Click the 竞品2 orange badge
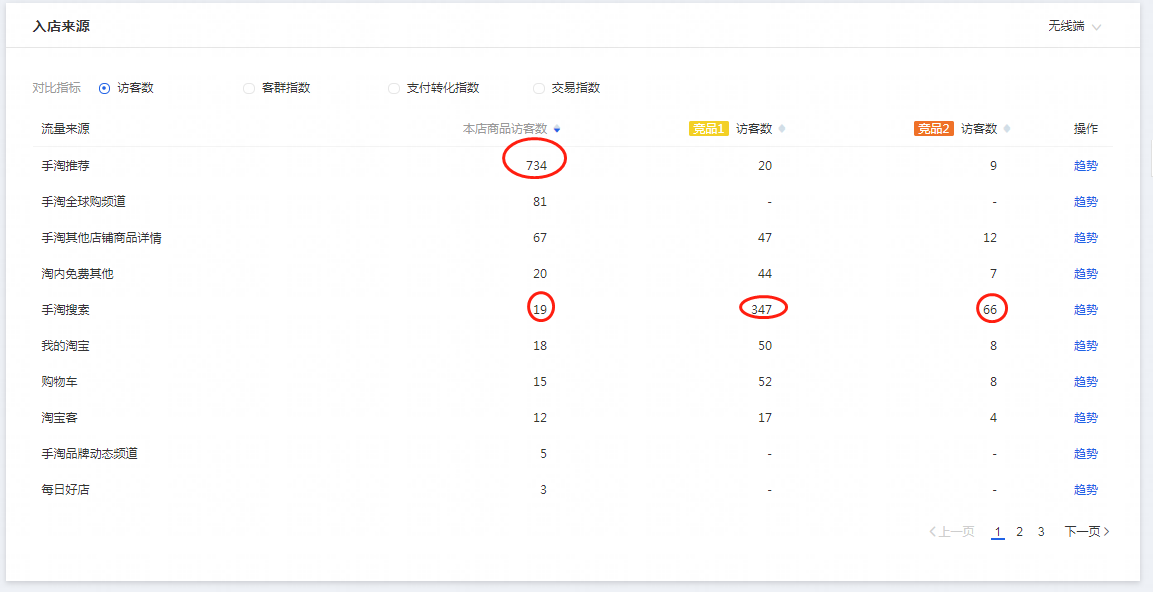1153x592 pixels. pyautogui.click(x=934, y=129)
